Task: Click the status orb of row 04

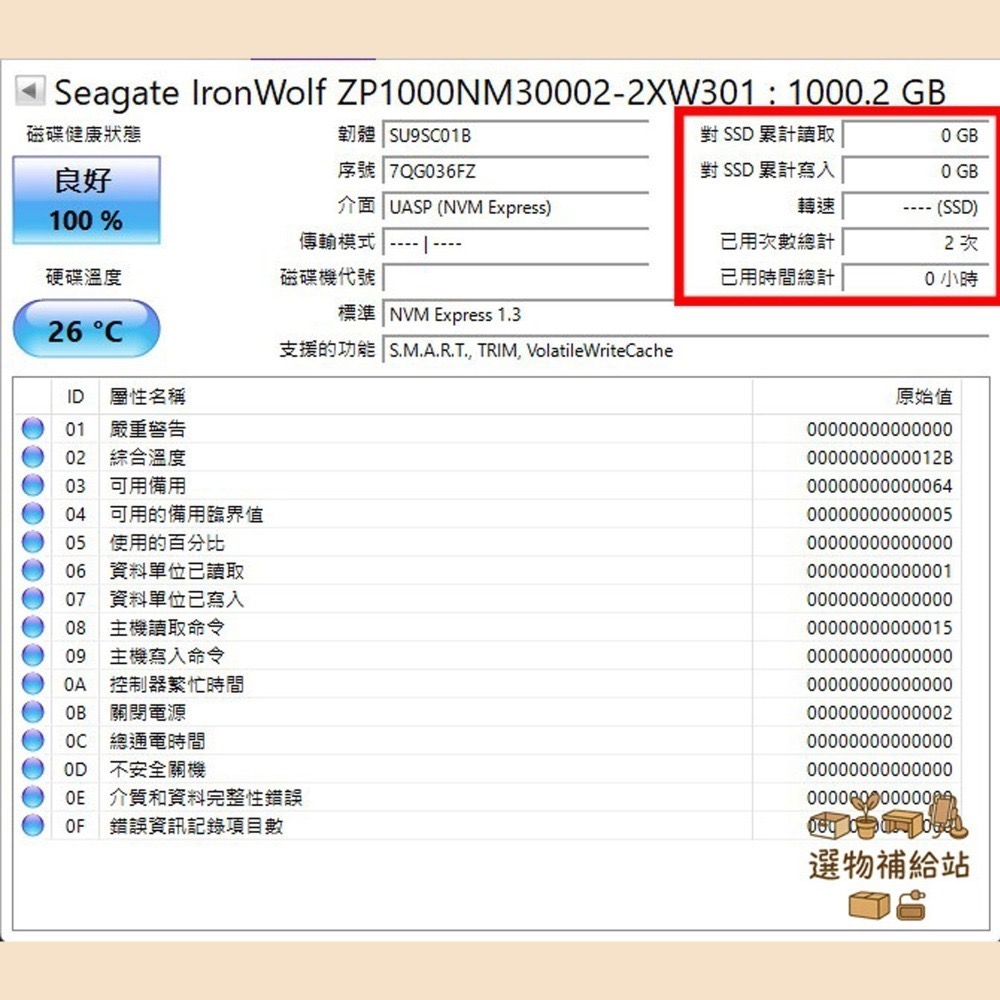Action: click(33, 513)
